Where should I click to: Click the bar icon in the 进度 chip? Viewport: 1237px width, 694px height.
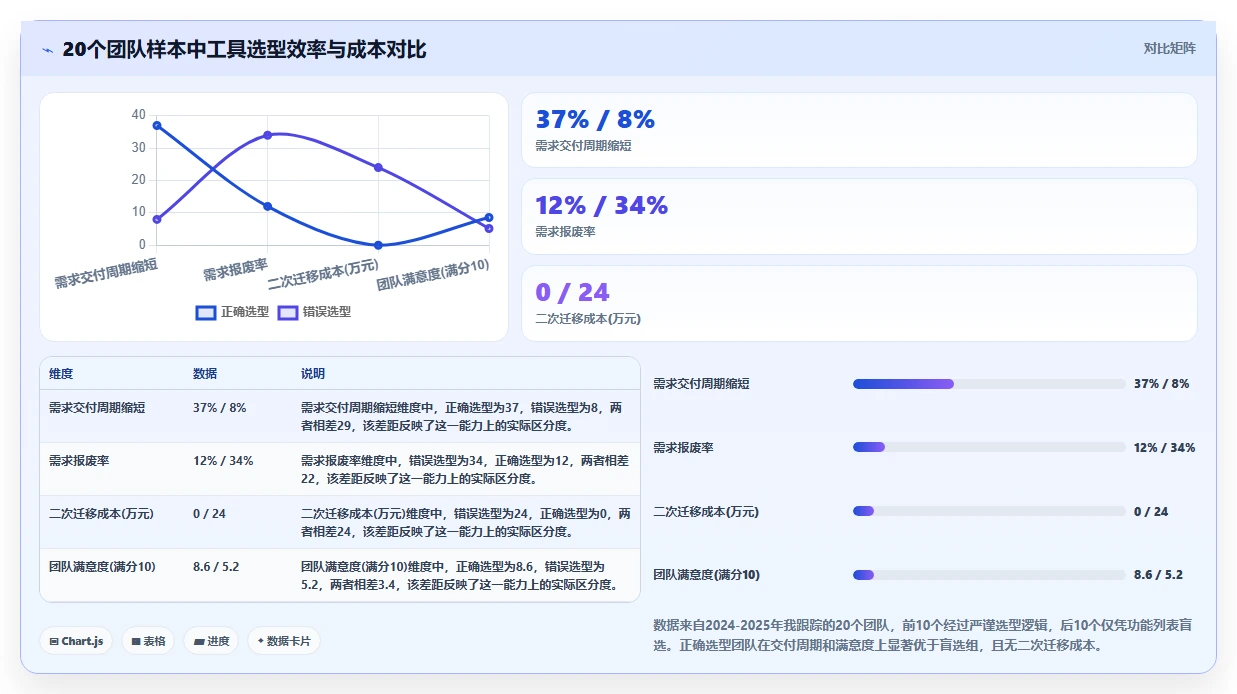tap(199, 641)
